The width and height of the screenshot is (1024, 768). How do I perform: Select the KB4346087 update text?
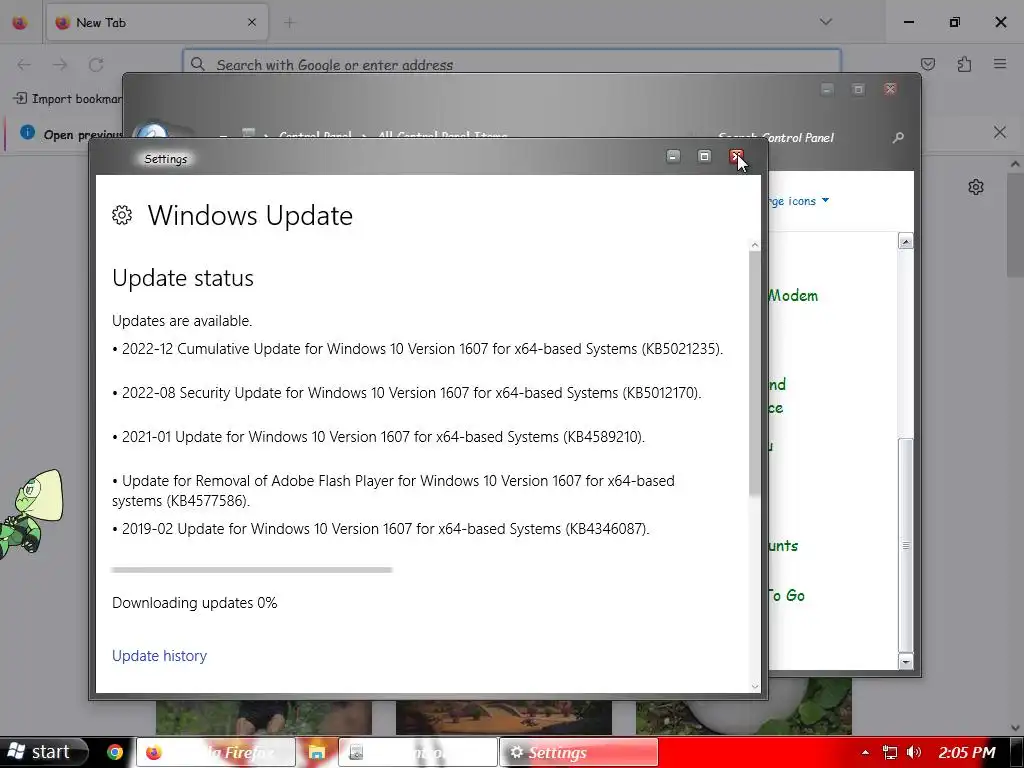click(381, 529)
